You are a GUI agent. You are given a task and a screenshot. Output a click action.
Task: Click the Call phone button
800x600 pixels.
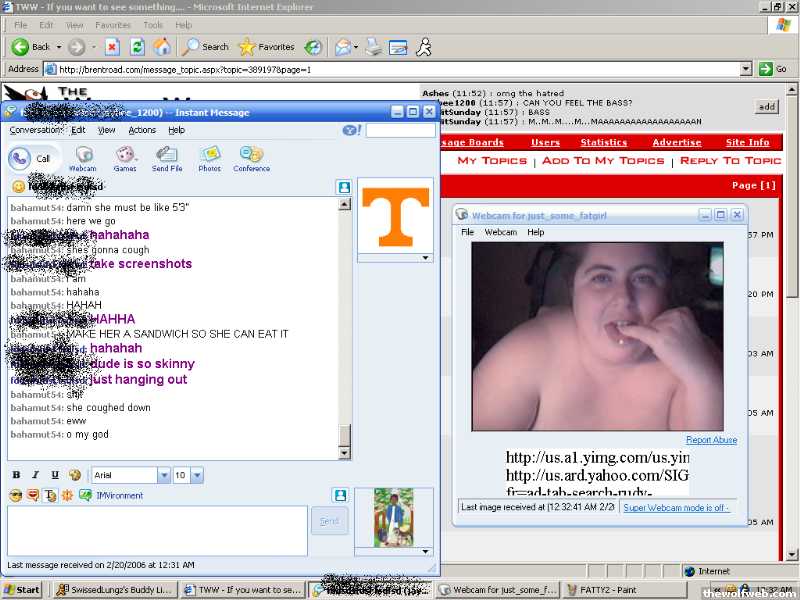[32, 158]
